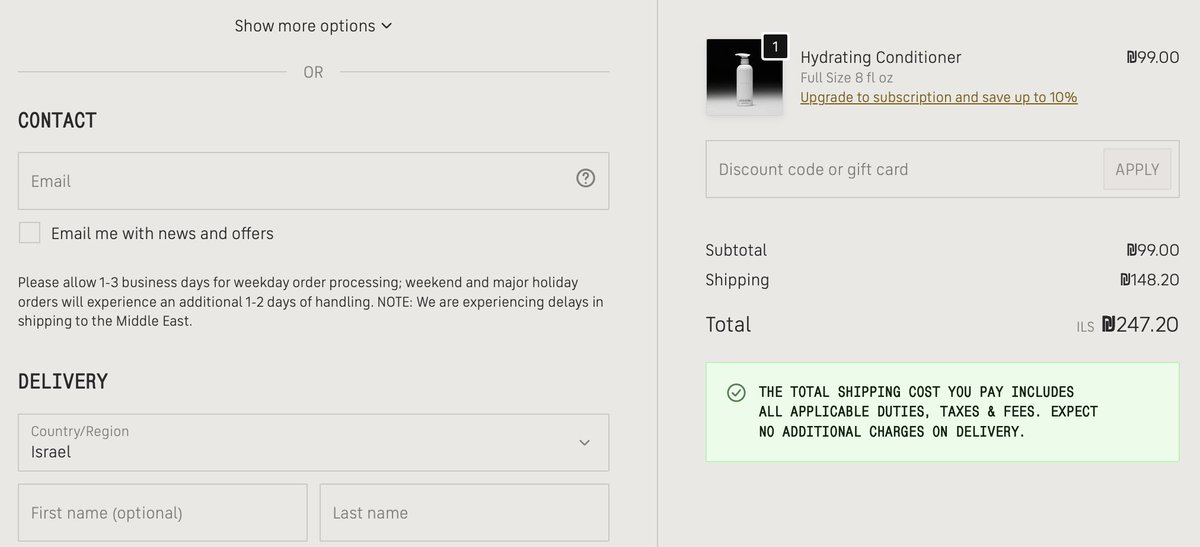The image size is (1200, 547).
Task: Click the duties and taxes included notice text
Action: pyautogui.click(x=928, y=412)
